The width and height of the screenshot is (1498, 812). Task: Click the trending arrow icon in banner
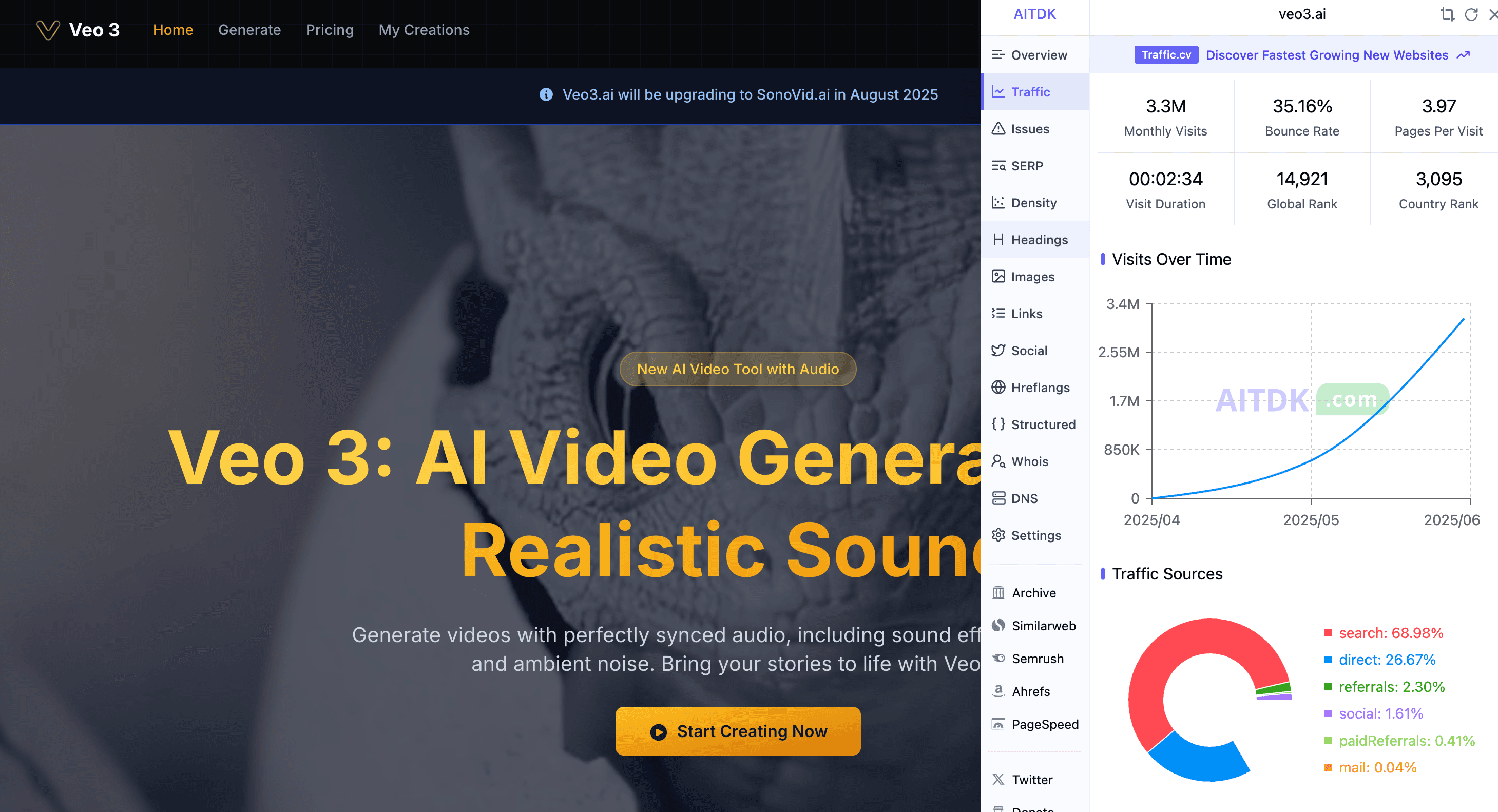pos(1463,54)
